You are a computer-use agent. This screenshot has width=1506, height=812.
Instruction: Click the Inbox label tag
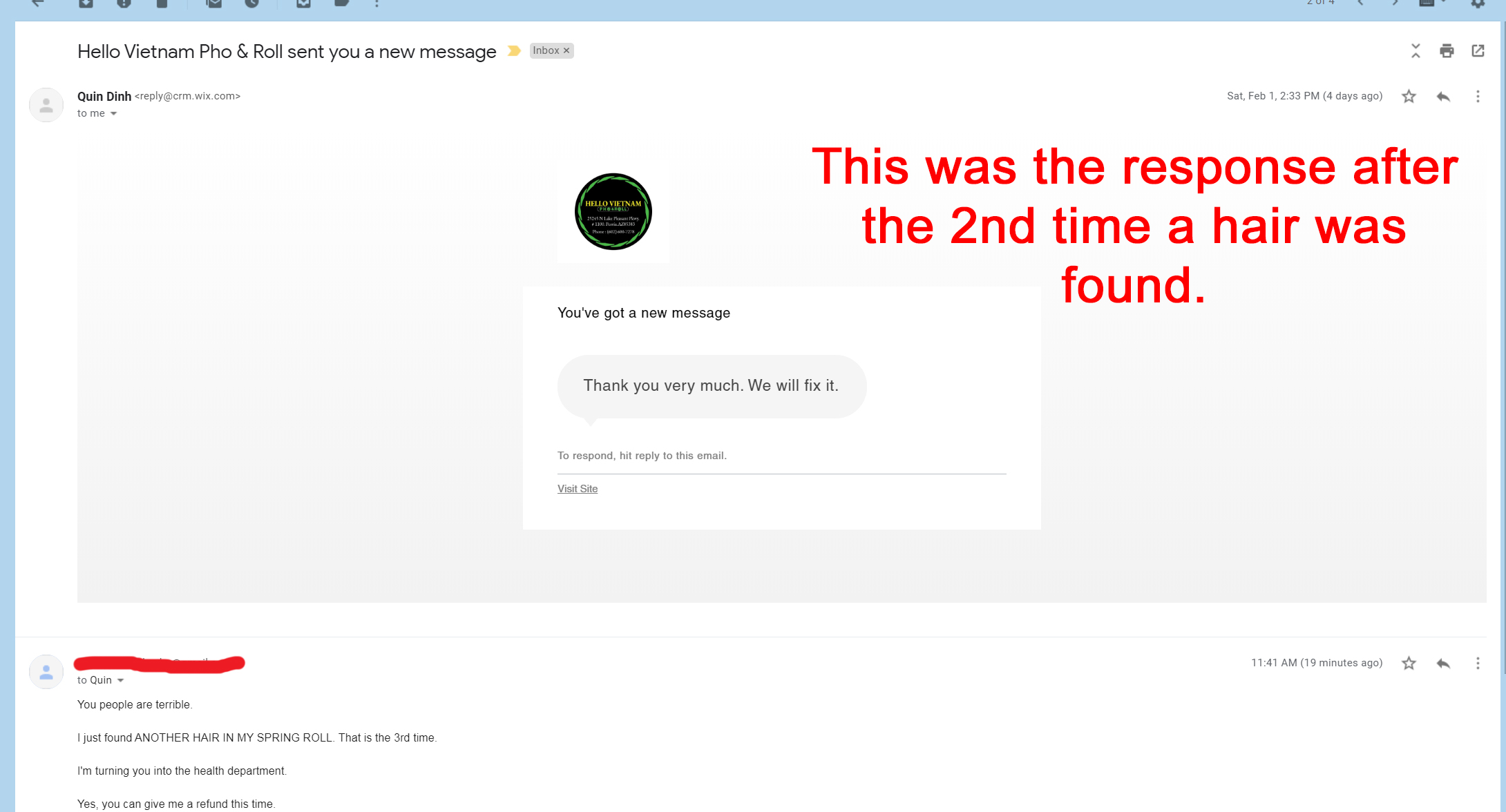coord(548,50)
